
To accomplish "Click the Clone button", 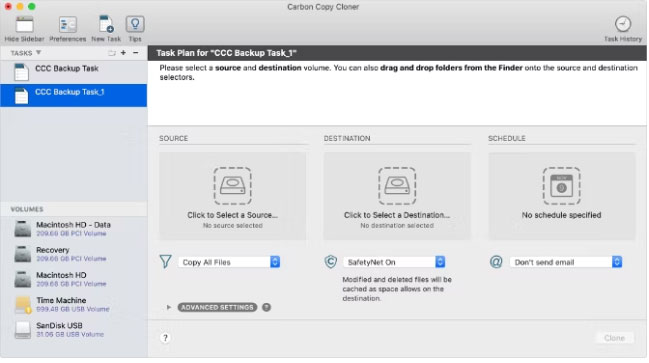I will click(615, 338).
